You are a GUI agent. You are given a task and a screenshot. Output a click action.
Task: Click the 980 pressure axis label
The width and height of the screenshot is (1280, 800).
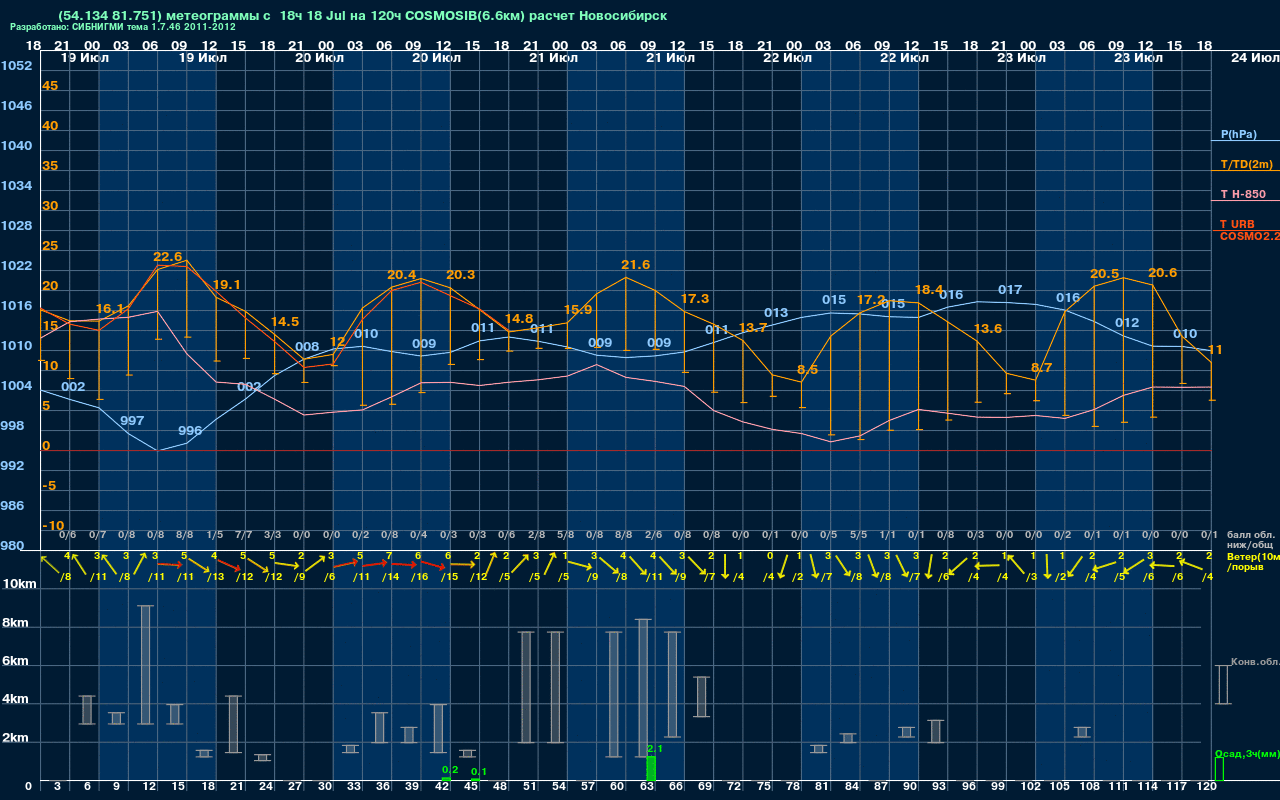(x=12, y=546)
